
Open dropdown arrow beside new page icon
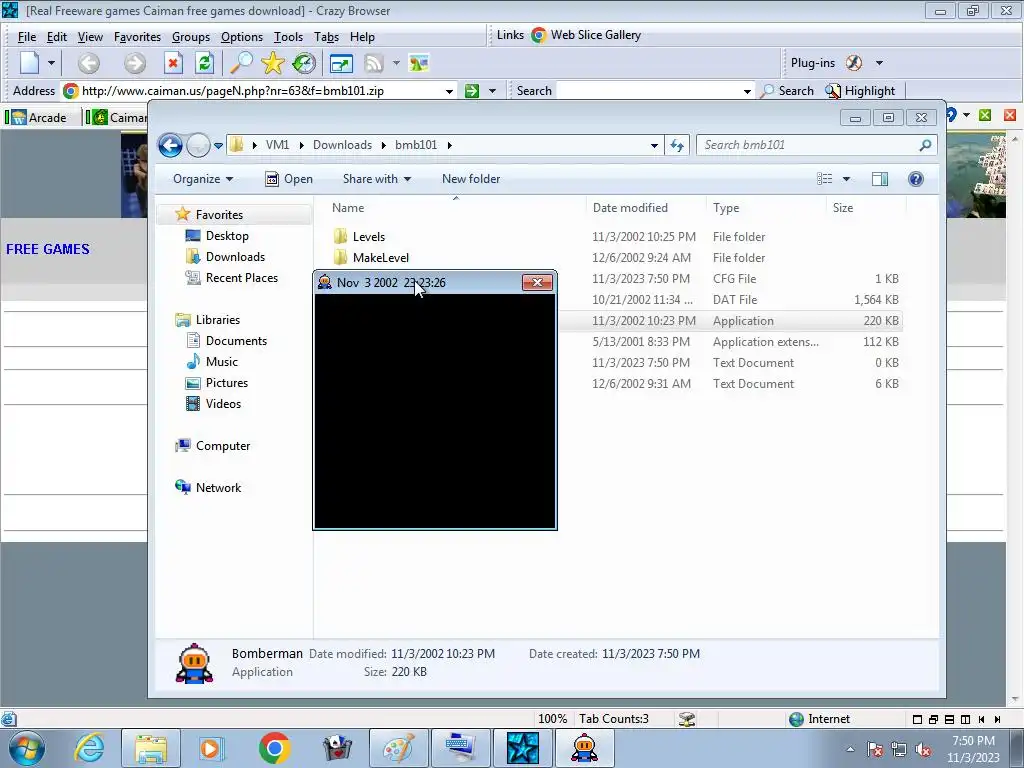(51, 63)
